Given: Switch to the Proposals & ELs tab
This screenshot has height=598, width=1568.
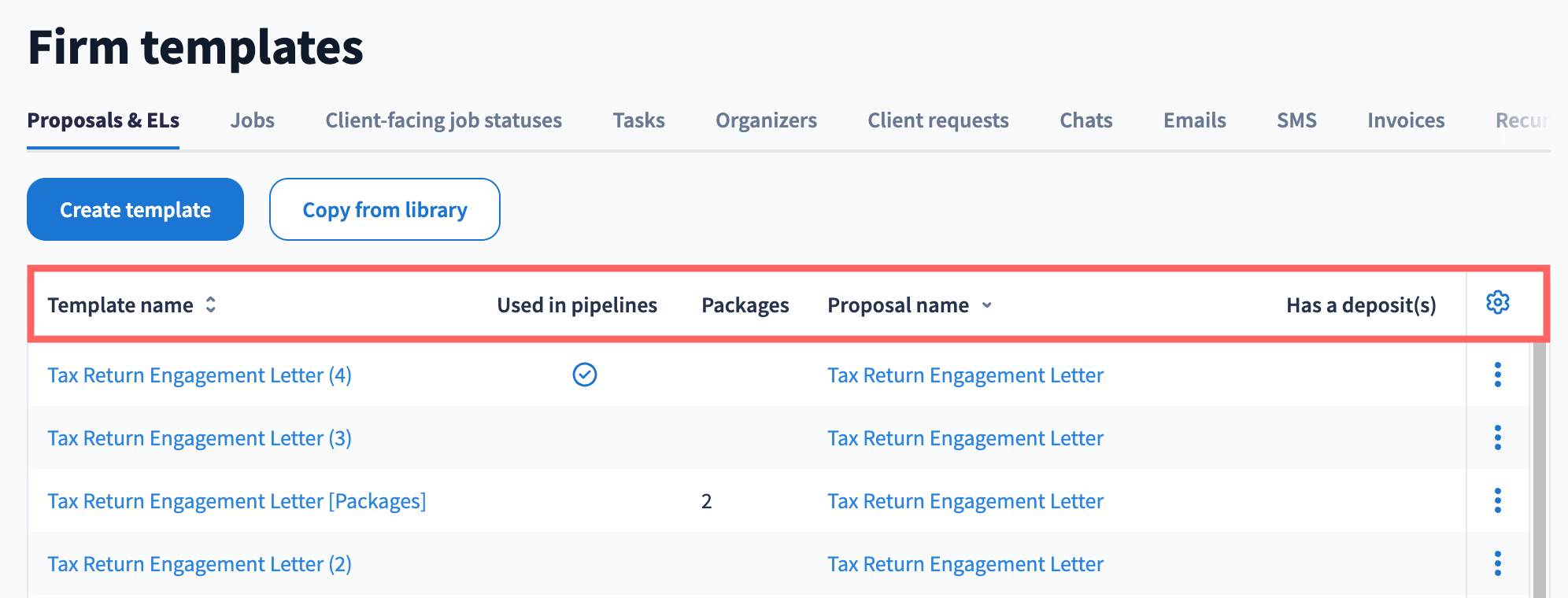Looking at the screenshot, I should [x=103, y=120].
